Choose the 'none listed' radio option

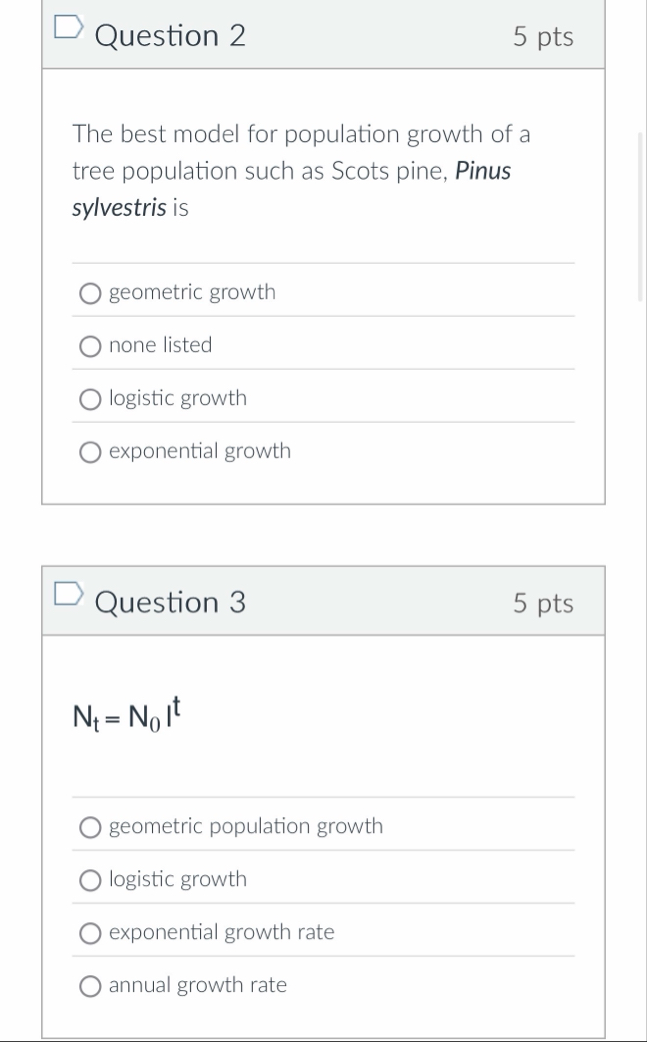click(x=91, y=346)
